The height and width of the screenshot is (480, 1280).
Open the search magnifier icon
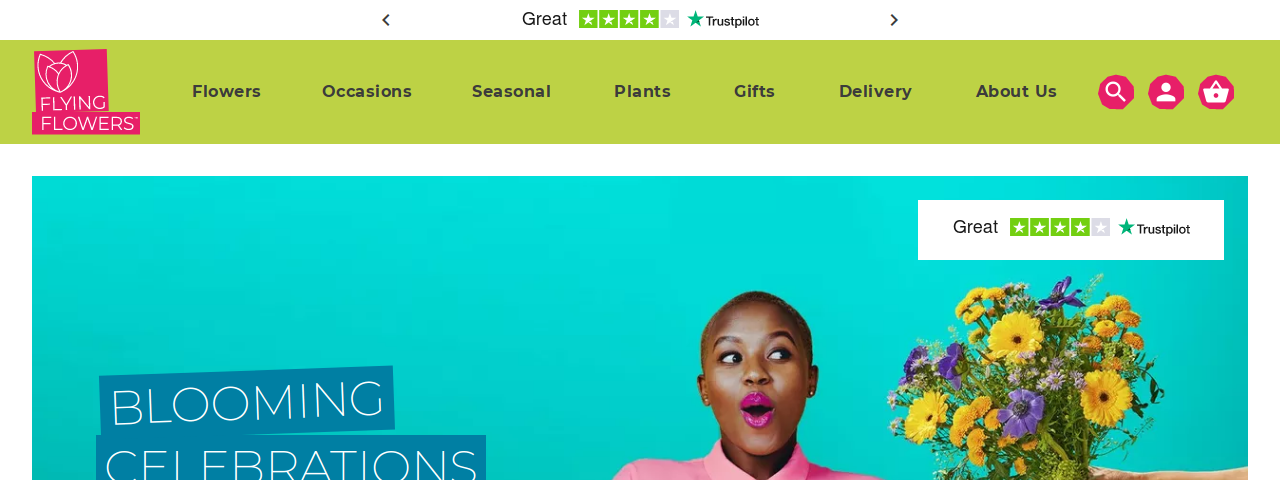pyautogui.click(x=1116, y=92)
